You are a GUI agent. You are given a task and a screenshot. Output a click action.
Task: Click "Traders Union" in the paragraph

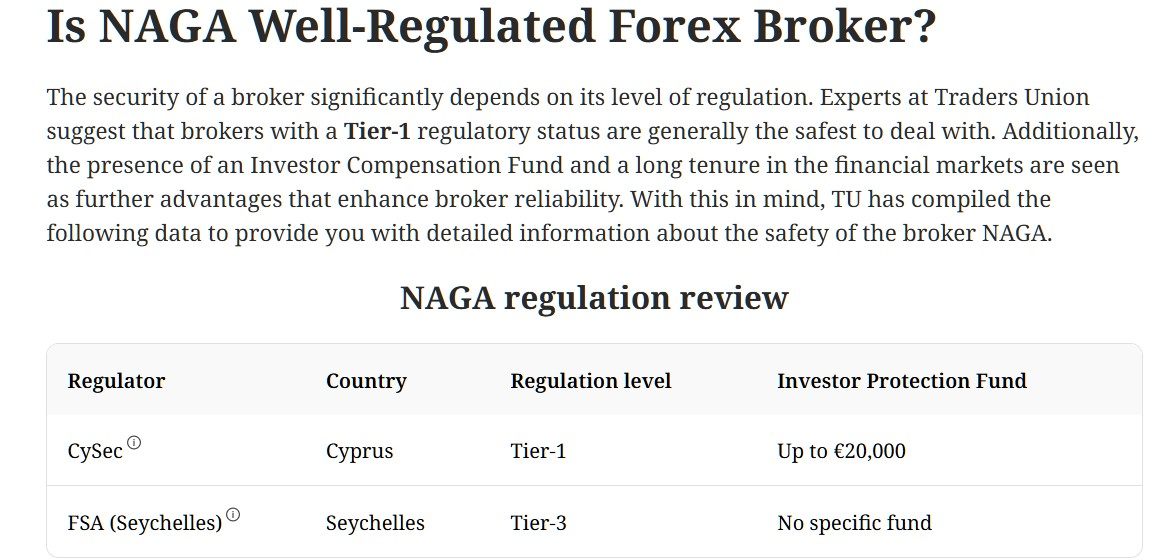(x=1011, y=97)
